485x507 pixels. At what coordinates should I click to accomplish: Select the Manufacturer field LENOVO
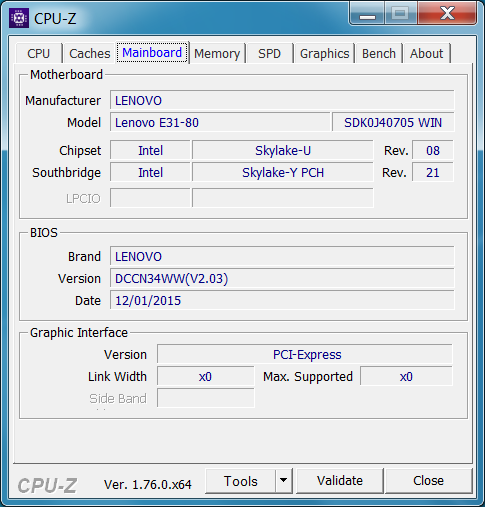click(x=282, y=100)
